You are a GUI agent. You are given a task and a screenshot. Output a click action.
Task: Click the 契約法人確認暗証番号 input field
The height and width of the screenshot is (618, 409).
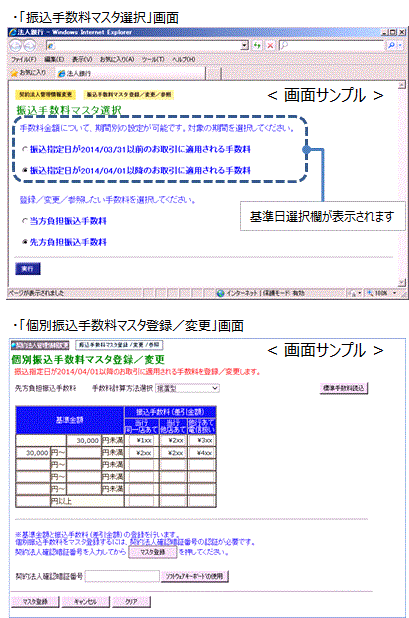point(122,576)
